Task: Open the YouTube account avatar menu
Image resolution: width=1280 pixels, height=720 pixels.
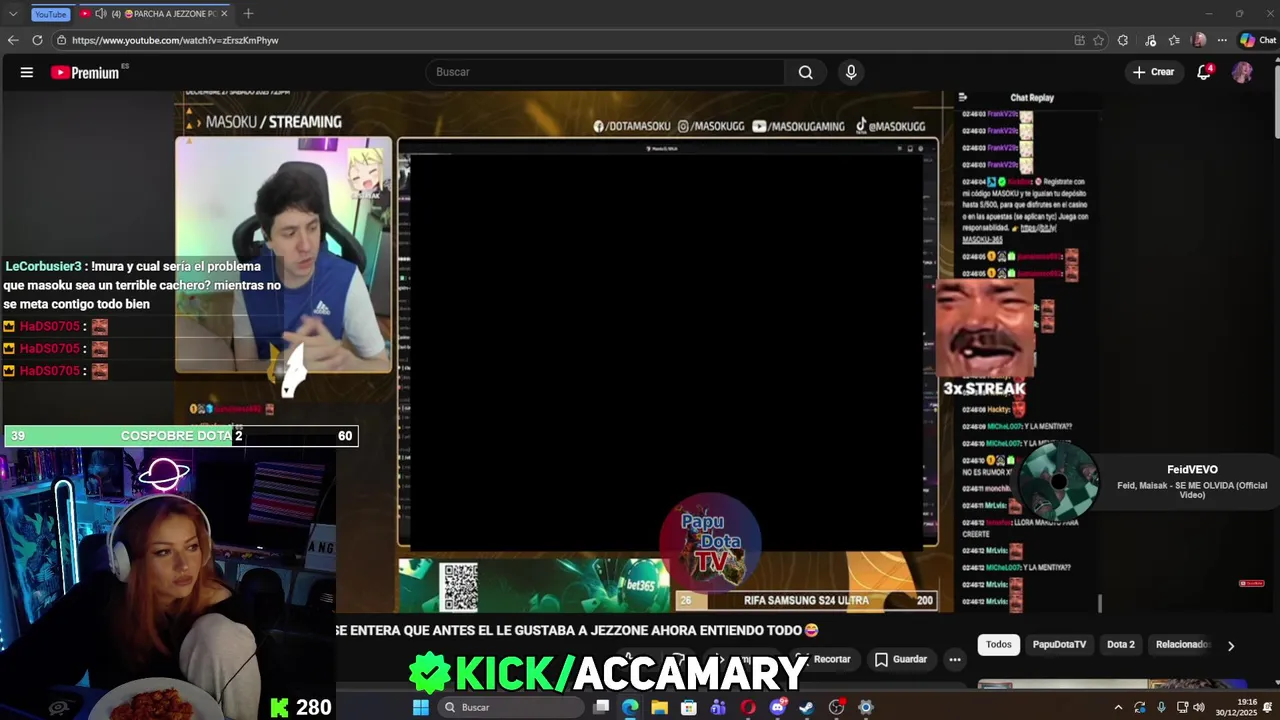Action: pyautogui.click(x=1242, y=72)
